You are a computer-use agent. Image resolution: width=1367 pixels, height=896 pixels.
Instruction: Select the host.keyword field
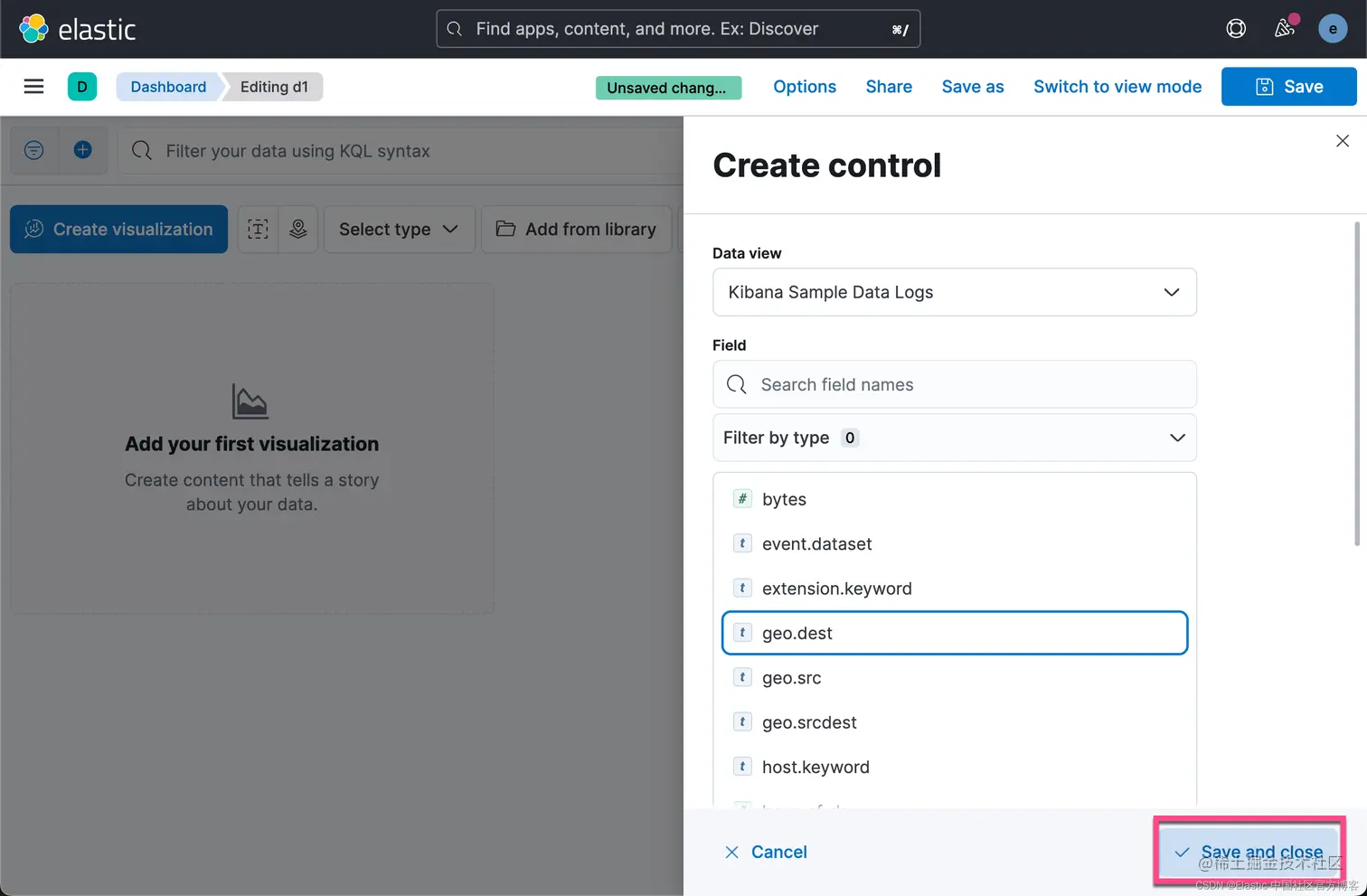pos(955,767)
